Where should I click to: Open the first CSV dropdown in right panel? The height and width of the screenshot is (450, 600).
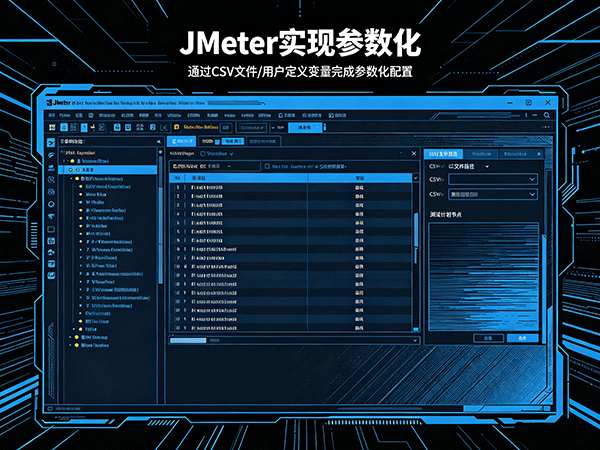(490, 179)
